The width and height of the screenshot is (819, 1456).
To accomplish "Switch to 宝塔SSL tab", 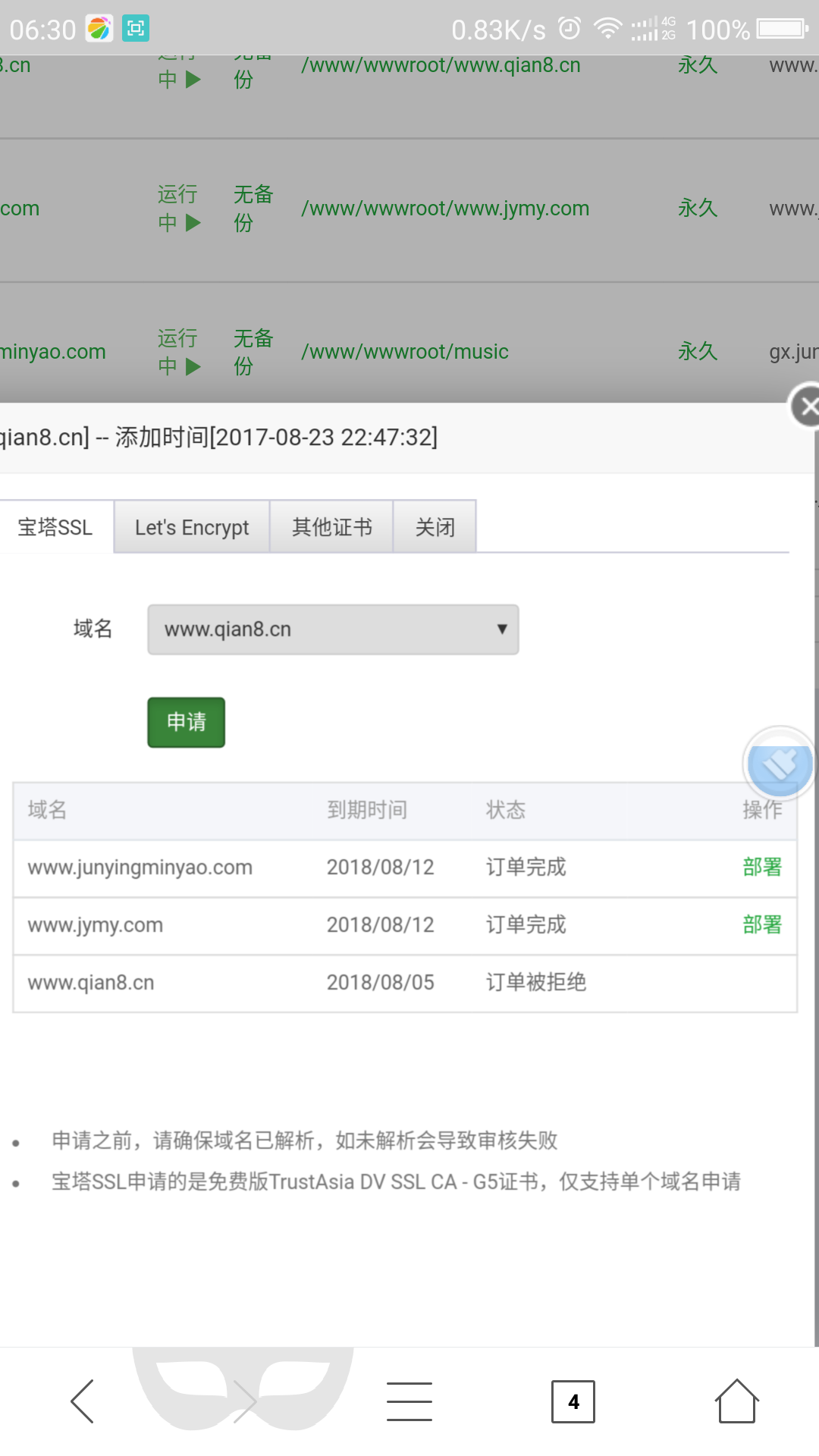I will pos(56,527).
